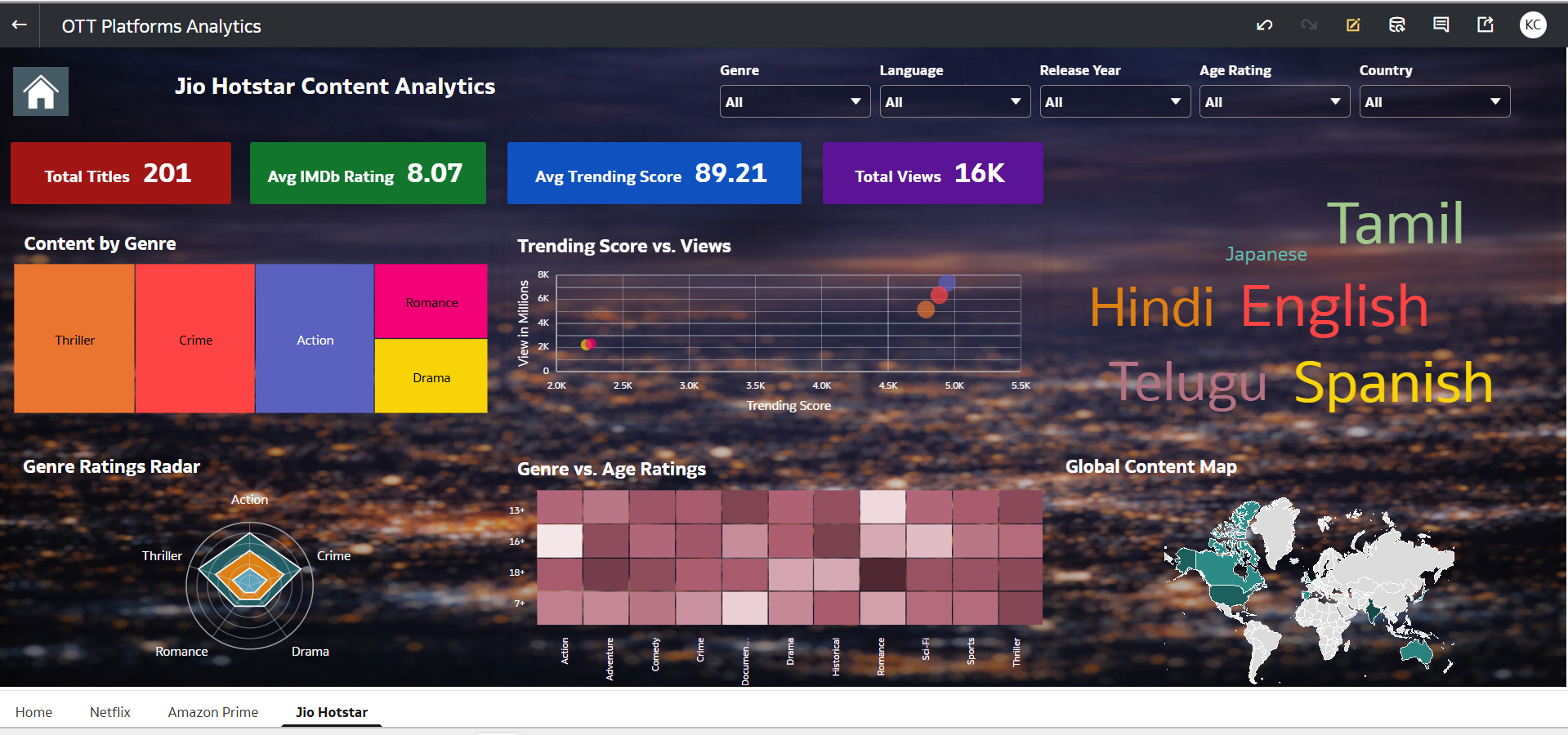The height and width of the screenshot is (735, 1568).
Task: Click the Crime label on radar chart
Action: click(333, 555)
